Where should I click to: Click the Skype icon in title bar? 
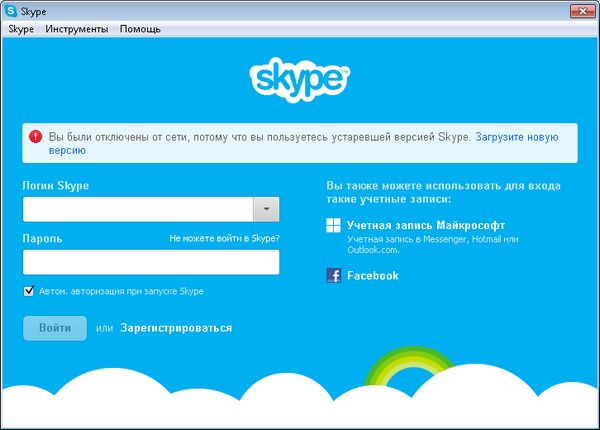(11, 11)
